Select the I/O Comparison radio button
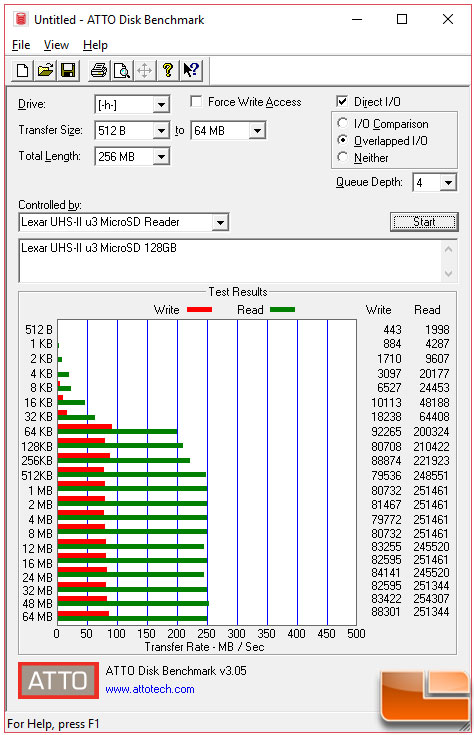This screenshot has height=735, width=474. (x=343, y=123)
